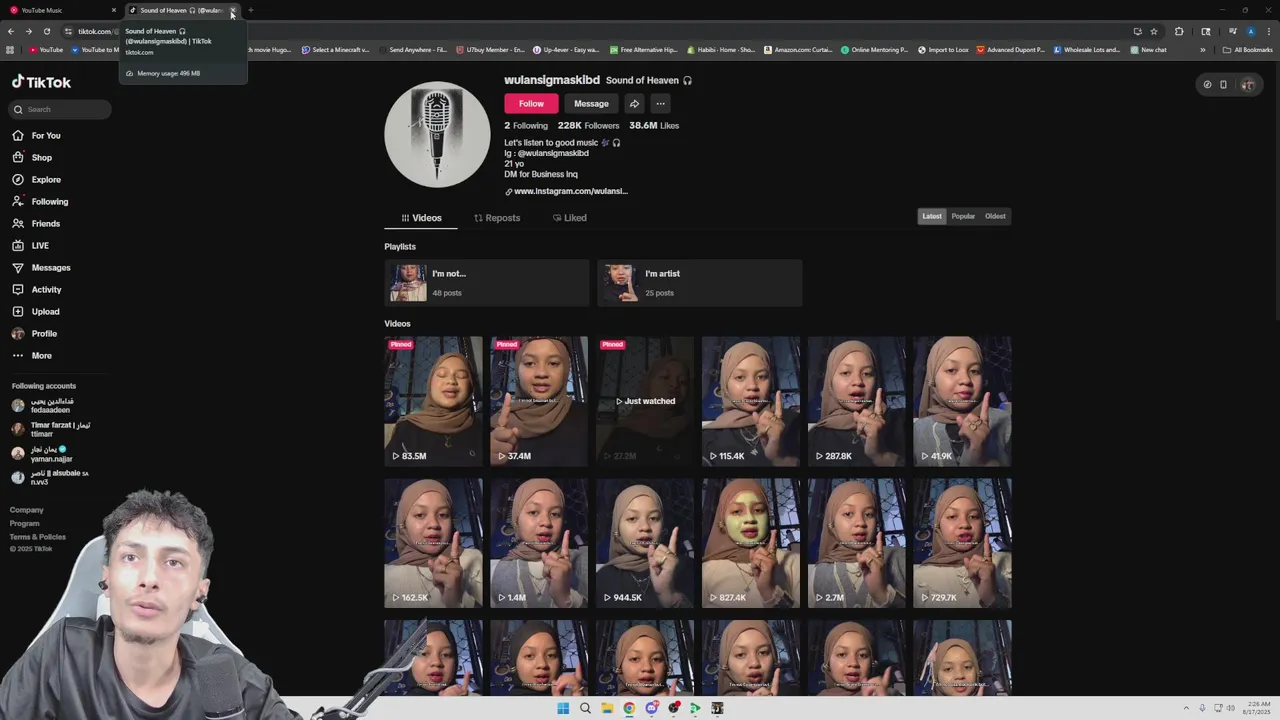Expand Terms & Policies footer section
This screenshot has height=720, width=1280.
pyautogui.click(x=38, y=537)
